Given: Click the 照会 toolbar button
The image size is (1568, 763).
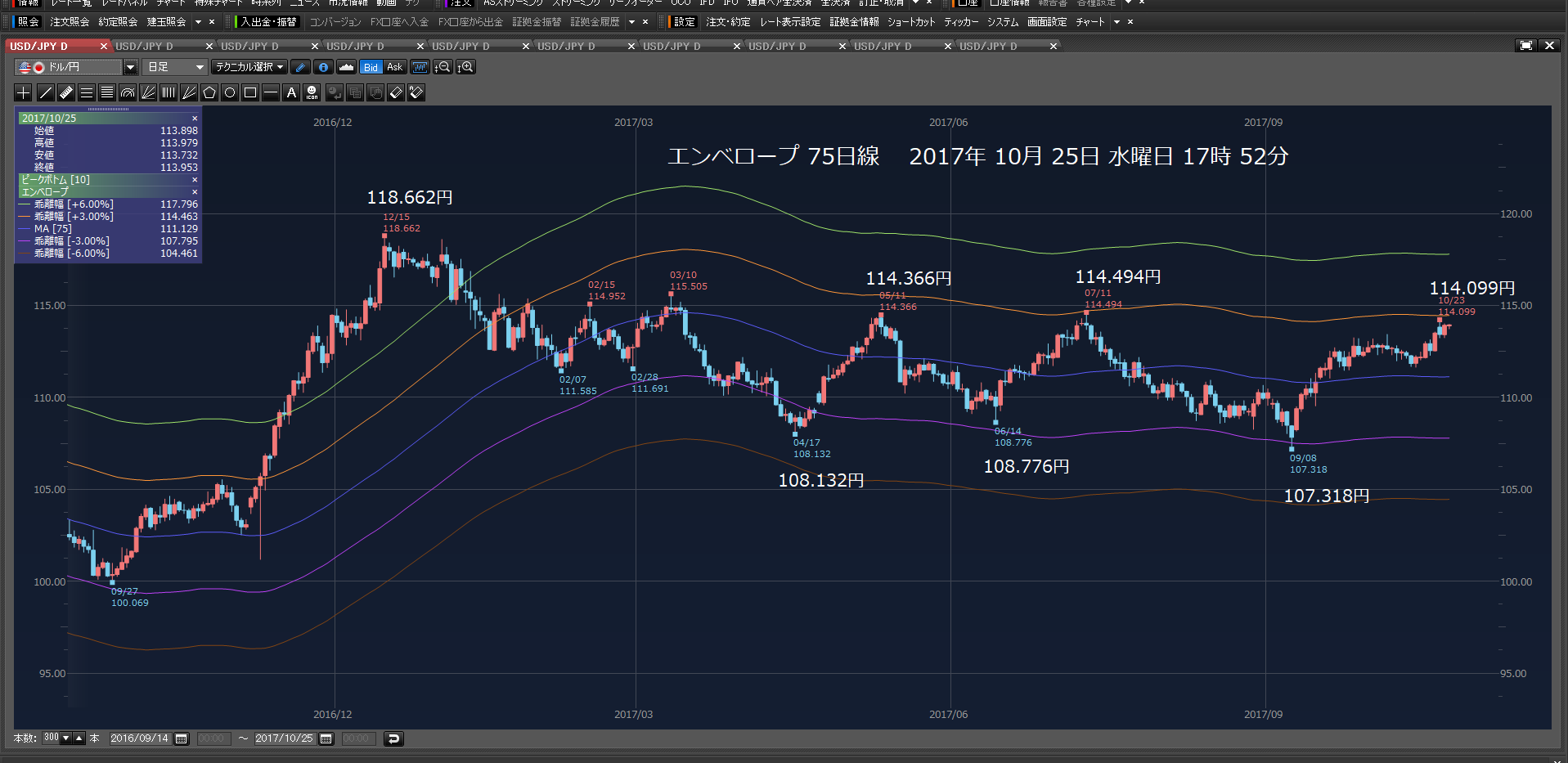Looking at the screenshot, I should click(x=29, y=22).
